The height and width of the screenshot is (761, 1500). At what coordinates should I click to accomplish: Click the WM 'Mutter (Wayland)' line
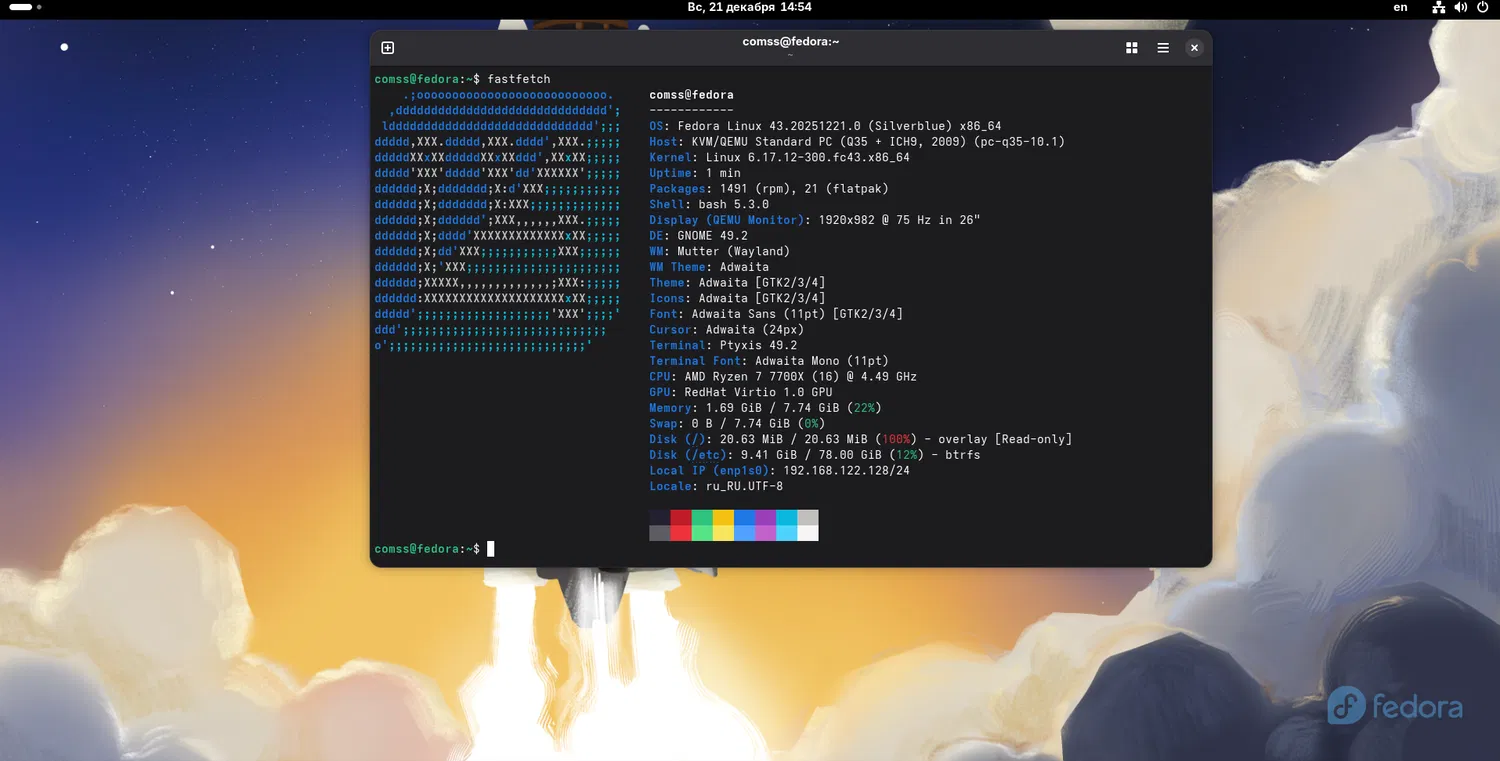719,252
